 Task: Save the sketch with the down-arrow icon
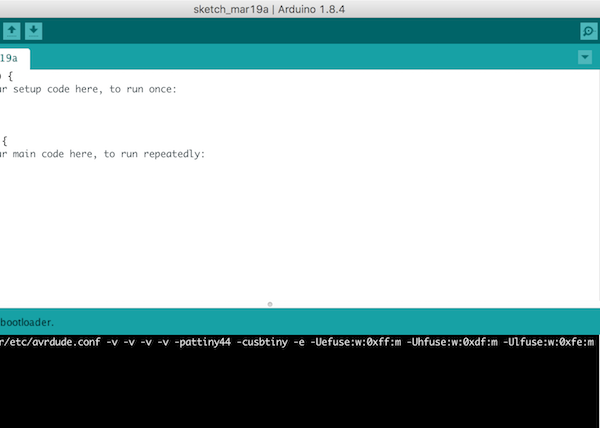[x=34, y=31]
